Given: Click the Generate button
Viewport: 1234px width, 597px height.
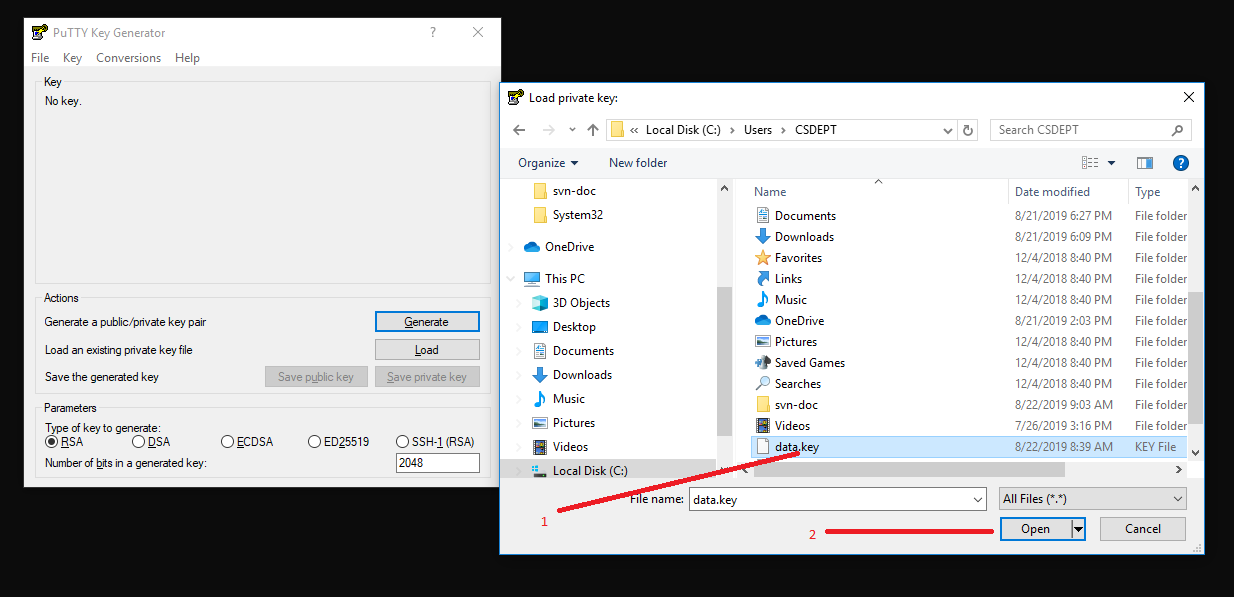Looking at the screenshot, I should (x=427, y=322).
